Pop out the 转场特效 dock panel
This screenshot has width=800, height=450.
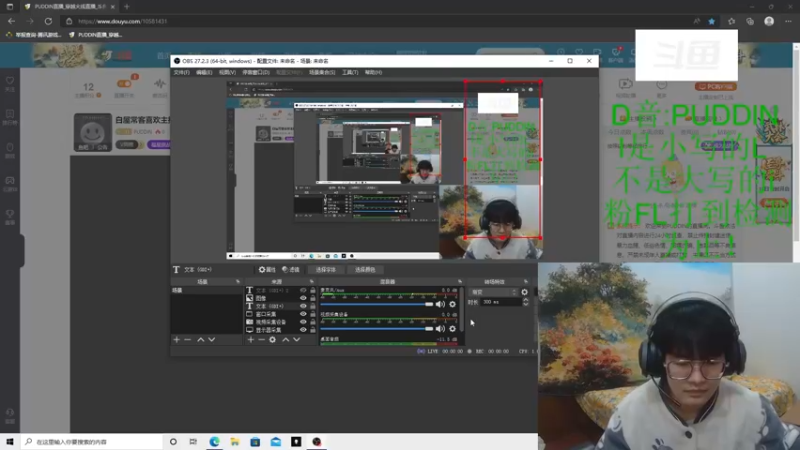(526, 282)
